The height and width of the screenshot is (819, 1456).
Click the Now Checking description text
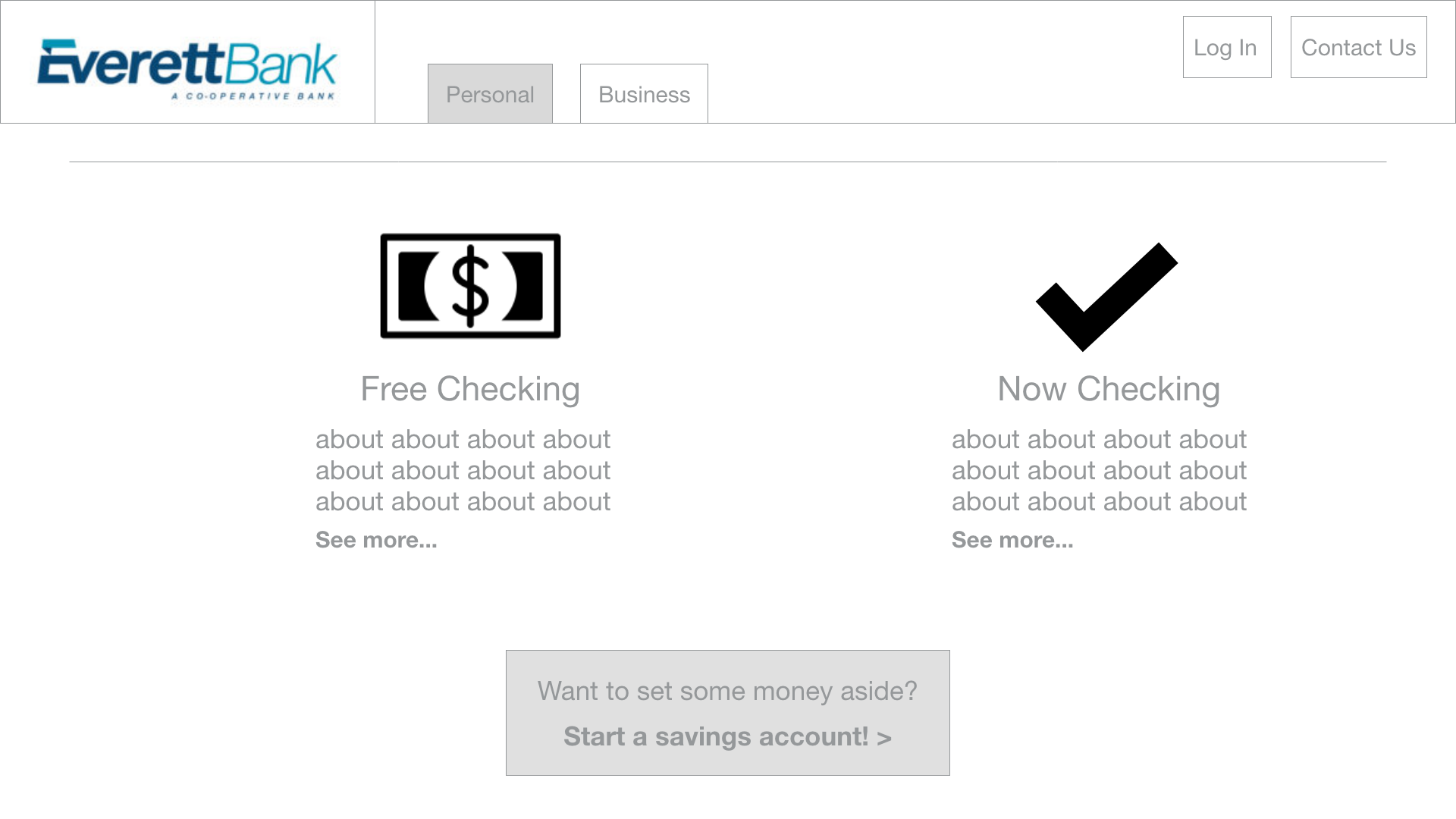(1099, 470)
